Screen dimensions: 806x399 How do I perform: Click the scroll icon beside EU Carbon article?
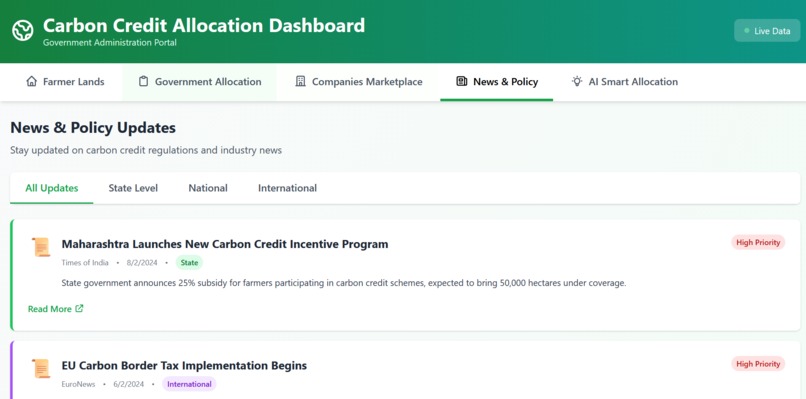point(41,369)
